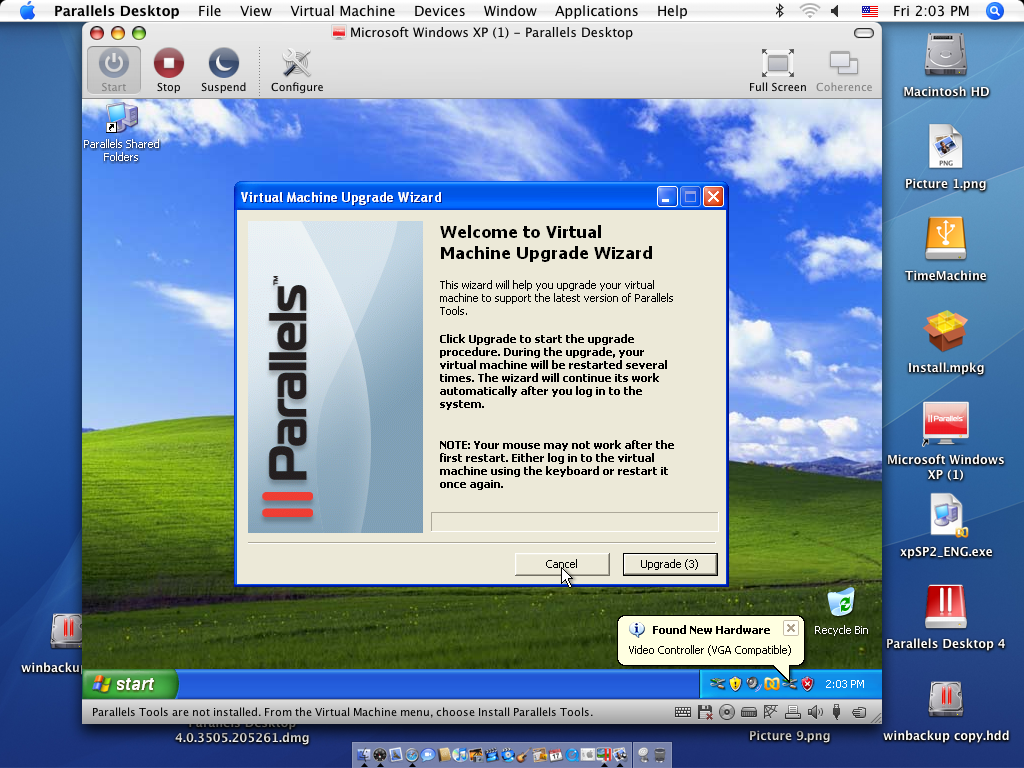The image size is (1024, 768).
Task: Click the shared folders hand icon in status bar
Action: click(x=859, y=712)
